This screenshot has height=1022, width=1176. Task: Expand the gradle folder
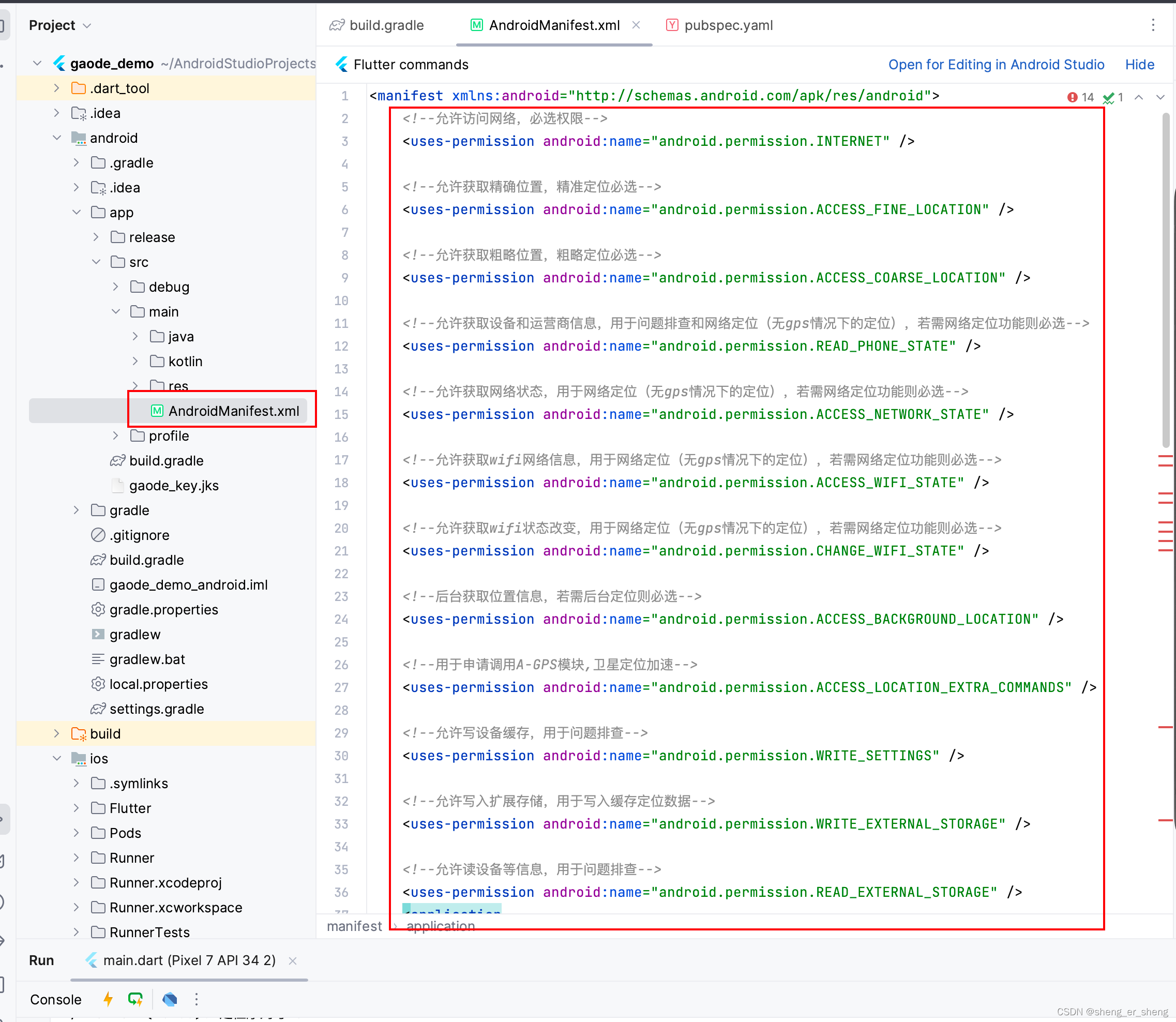77,510
